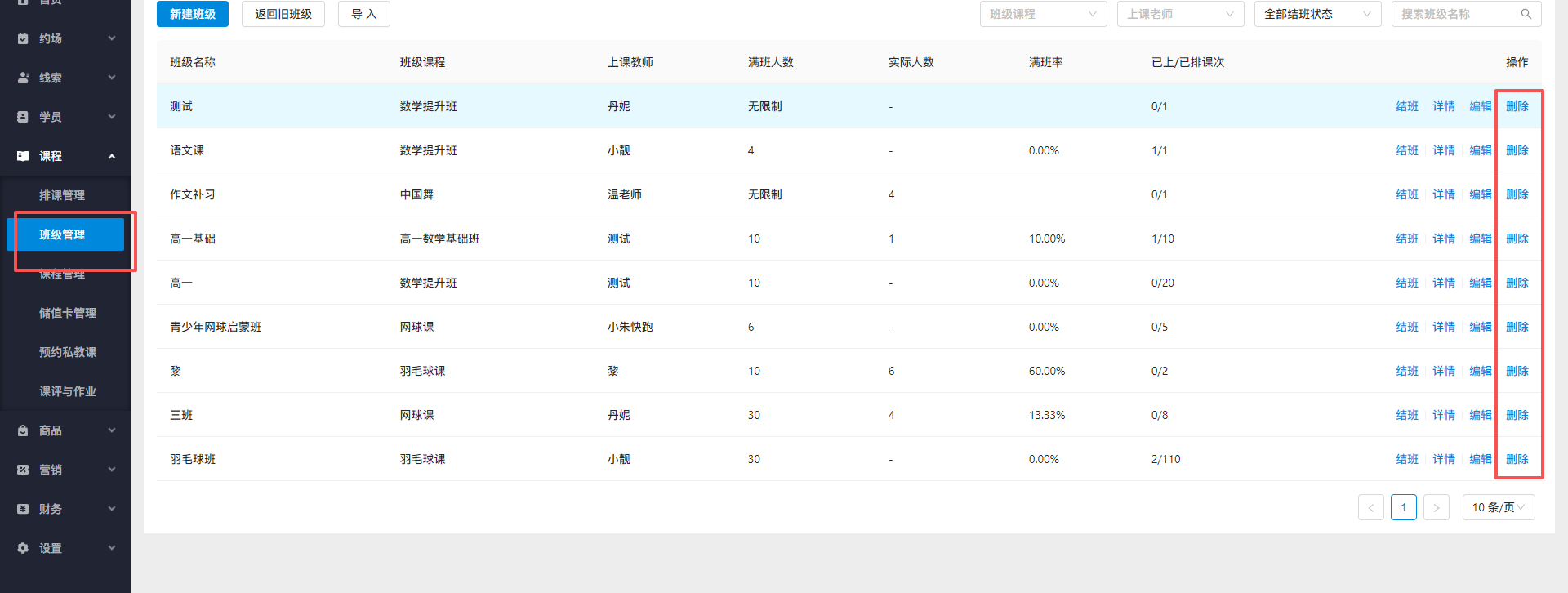Open the 班级课程 filter dropdown
The height and width of the screenshot is (593, 1568).
pyautogui.click(x=1043, y=14)
